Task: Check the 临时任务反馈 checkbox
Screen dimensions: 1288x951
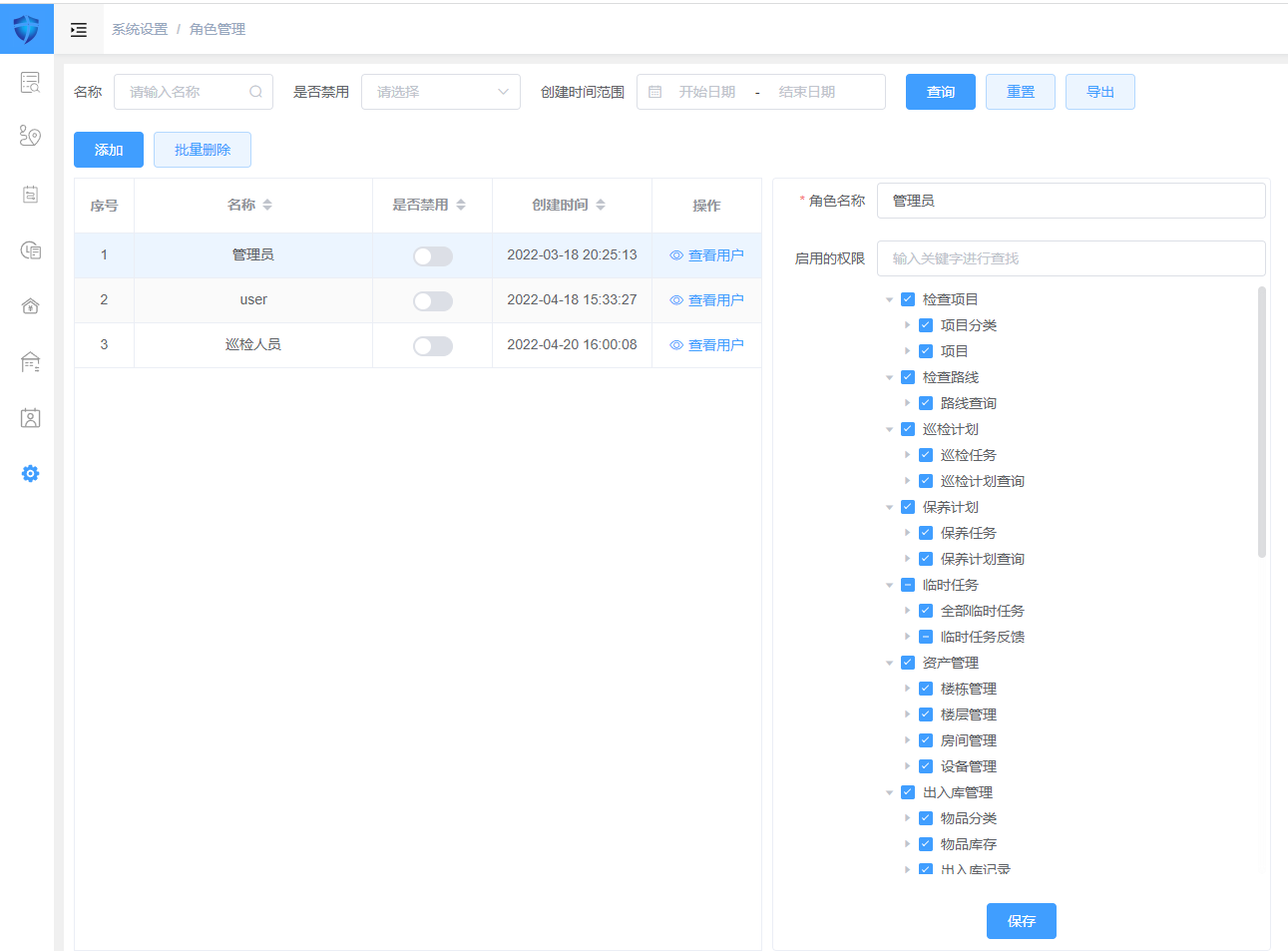Action: coord(926,637)
